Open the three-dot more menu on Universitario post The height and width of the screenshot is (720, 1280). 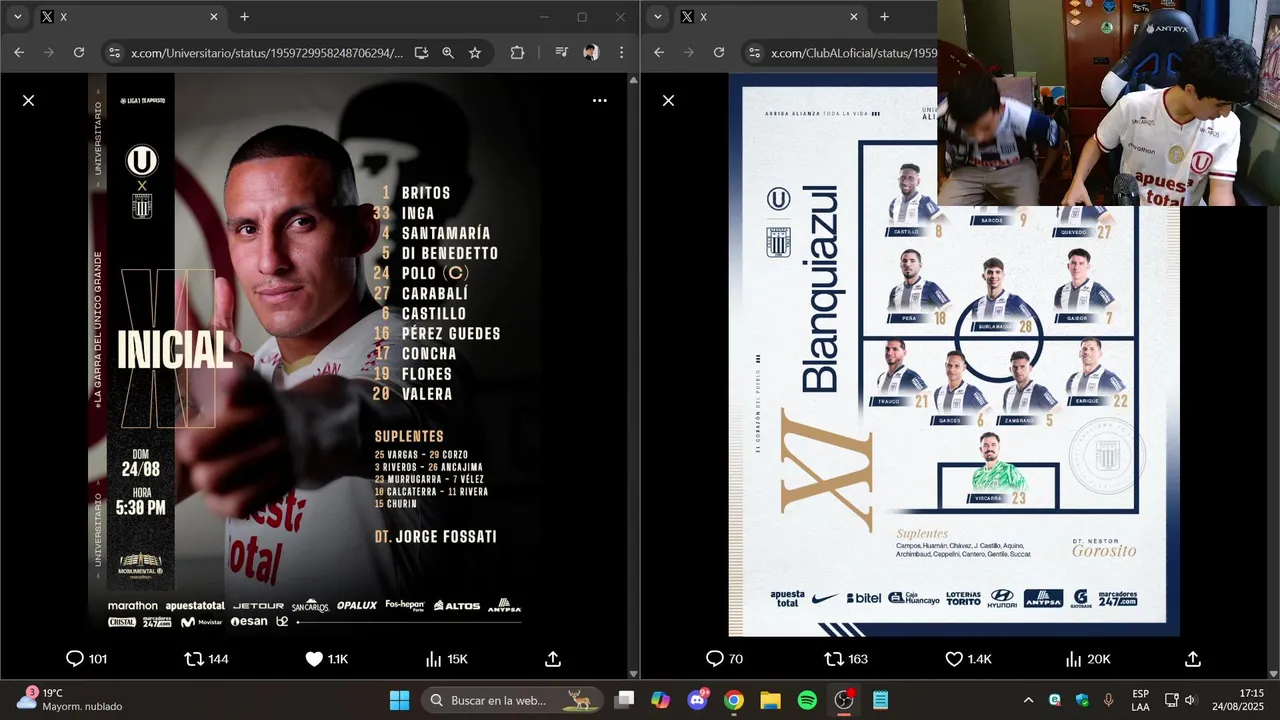[599, 100]
